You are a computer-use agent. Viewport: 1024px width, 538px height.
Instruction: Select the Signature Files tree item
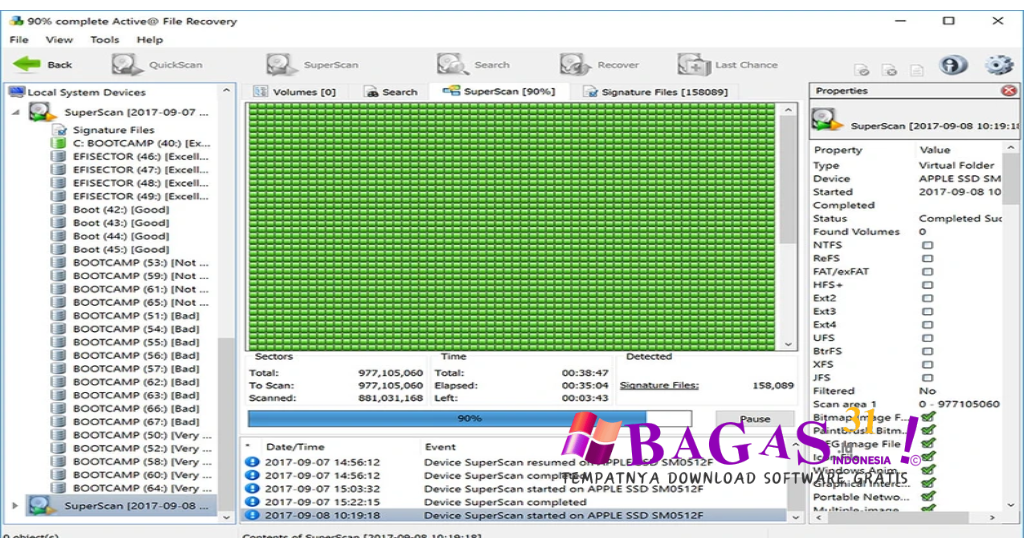(x=113, y=130)
